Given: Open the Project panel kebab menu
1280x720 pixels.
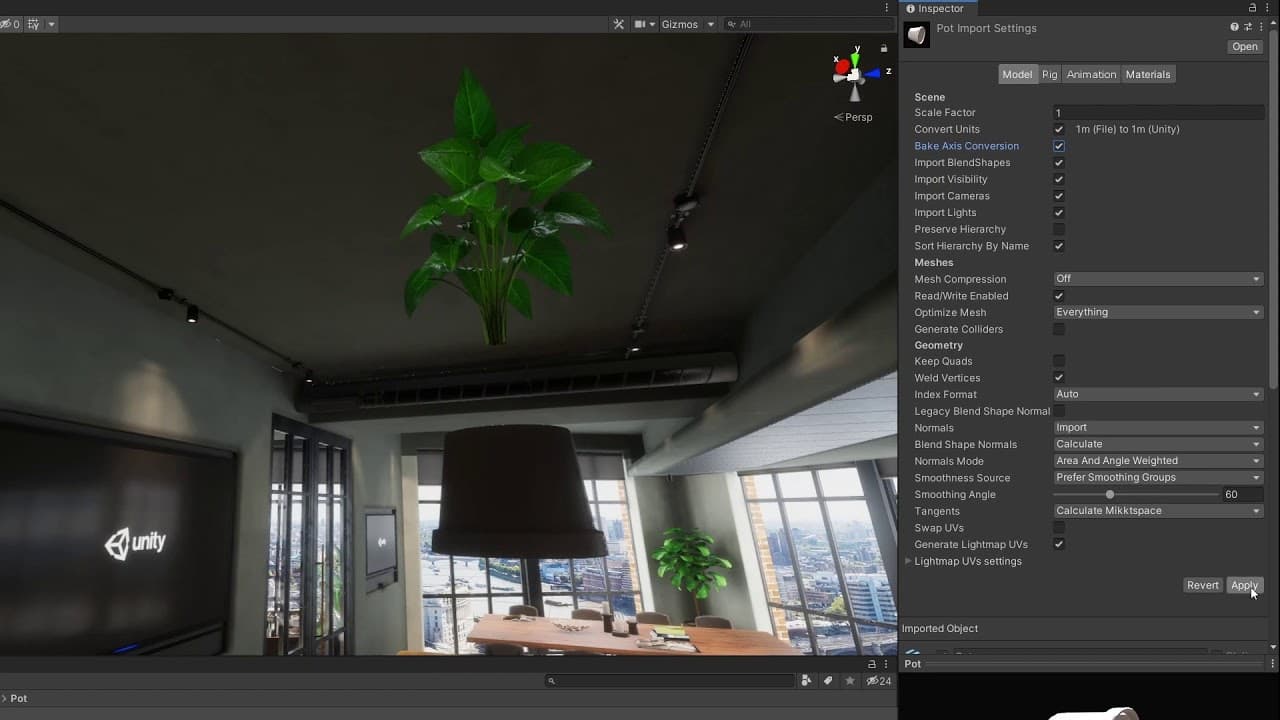Looking at the screenshot, I should (x=888, y=664).
